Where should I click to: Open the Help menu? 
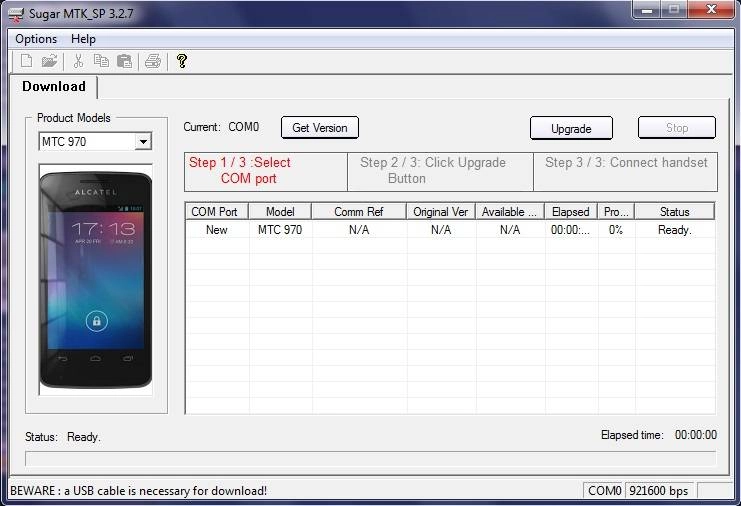(83, 39)
